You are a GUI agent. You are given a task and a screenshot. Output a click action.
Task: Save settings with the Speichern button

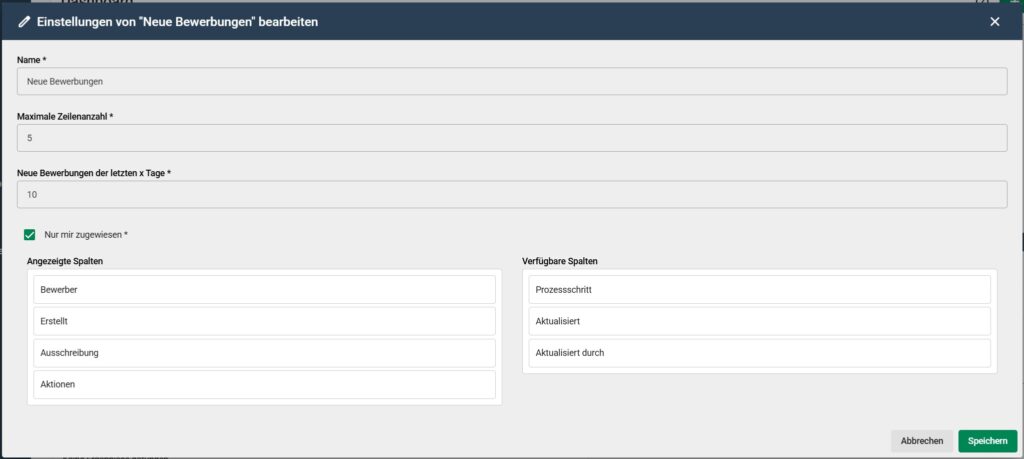987,441
